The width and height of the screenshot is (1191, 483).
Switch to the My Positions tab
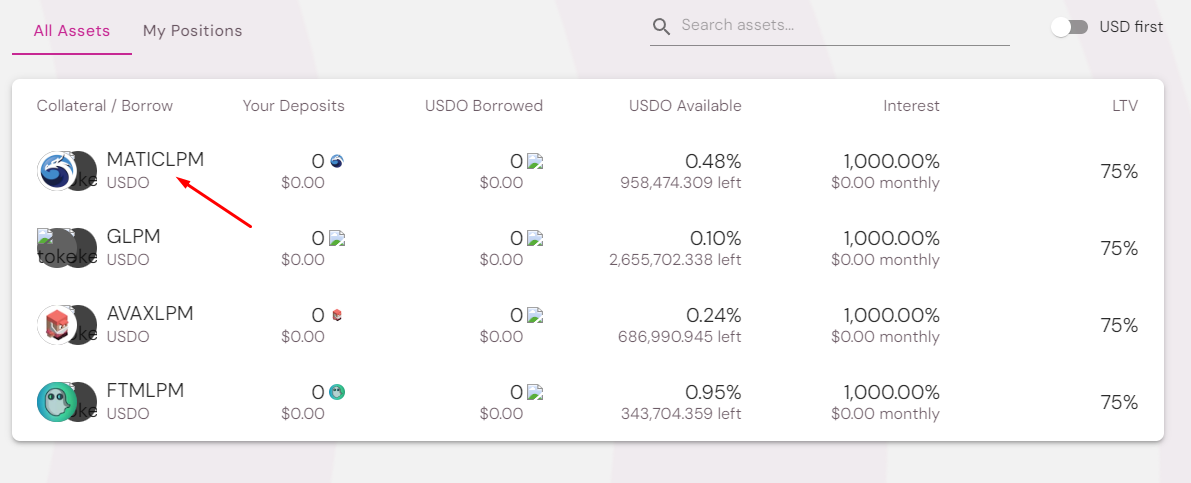tap(192, 31)
